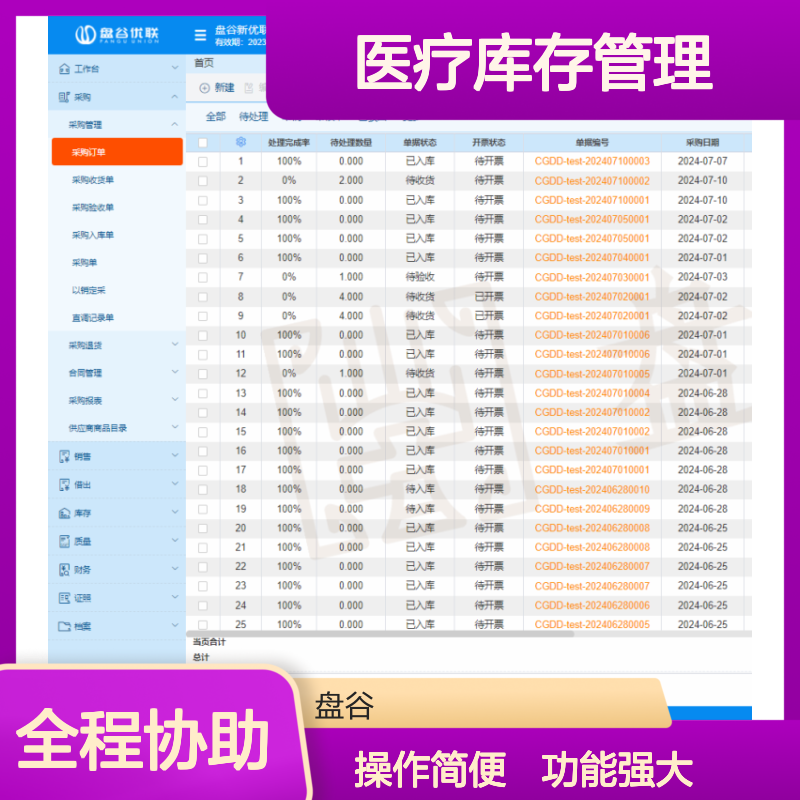Click the 库存 warehouse icon in the sidebar
Image resolution: width=800 pixels, height=800 pixels.
point(64,513)
